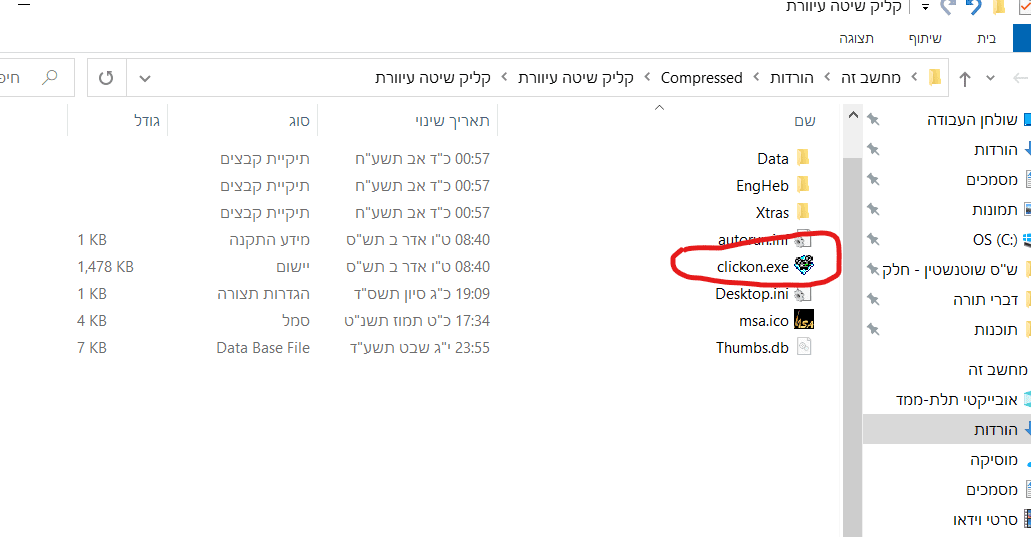This screenshot has height=537, width=1031.
Task: Click the Xtras folder name
Action: (772, 213)
